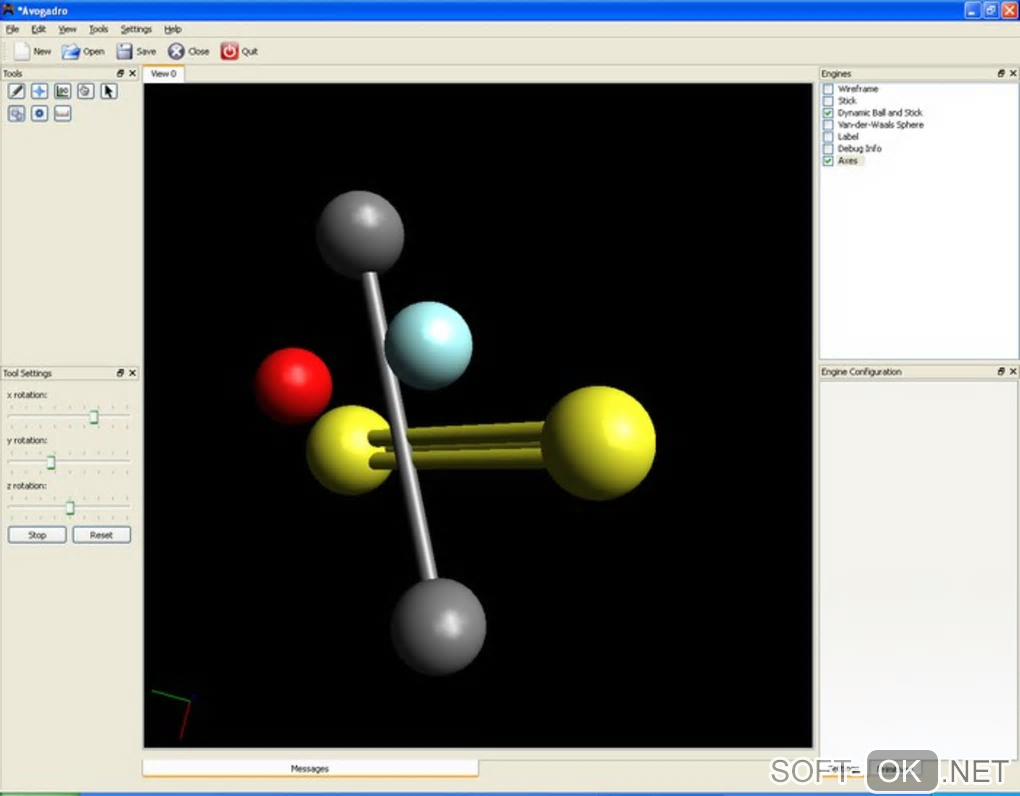This screenshot has height=796, width=1020.
Task: Close the Tools panel
Action: pos(133,73)
